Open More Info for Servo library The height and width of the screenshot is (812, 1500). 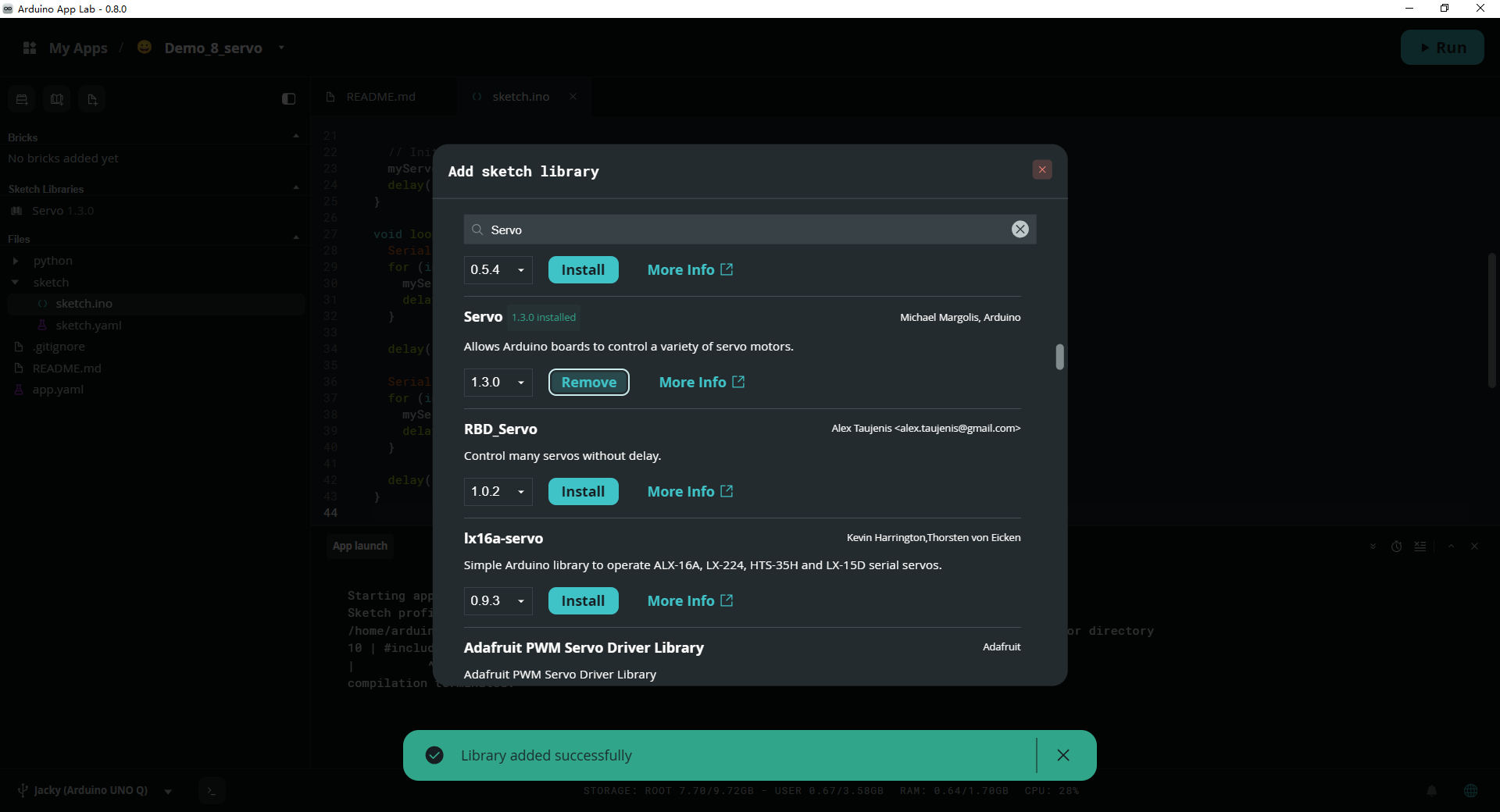tap(702, 382)
